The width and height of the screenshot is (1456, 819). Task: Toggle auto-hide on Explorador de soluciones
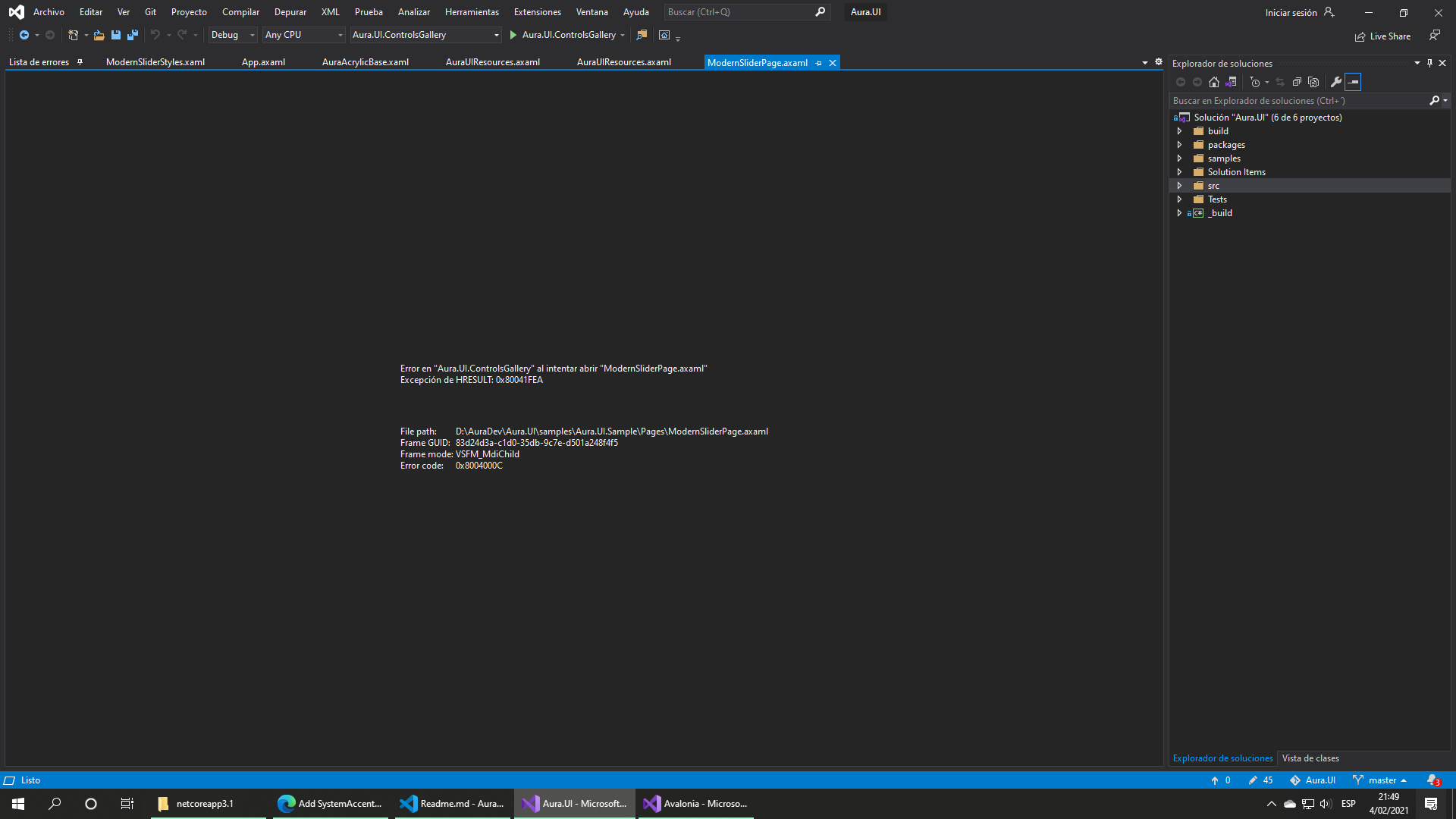pos(1429,63)
